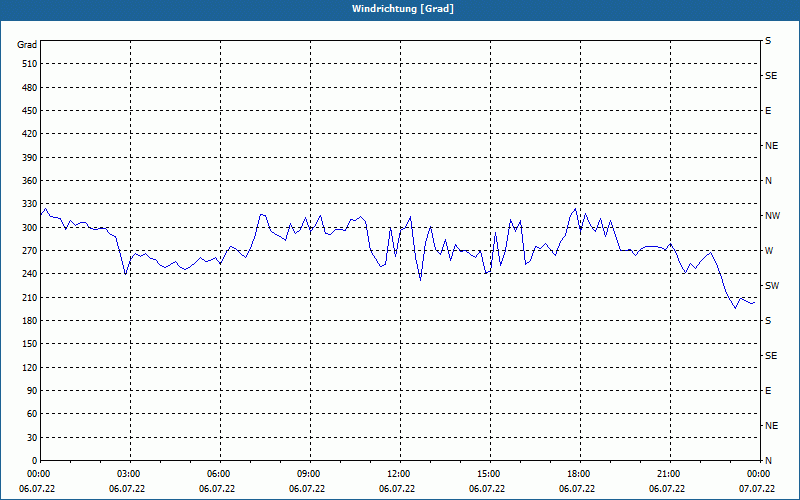The width and height of the screenshot is (800, 500).
Task: Select the 30 degree axis label
Action: pos(32,437)
